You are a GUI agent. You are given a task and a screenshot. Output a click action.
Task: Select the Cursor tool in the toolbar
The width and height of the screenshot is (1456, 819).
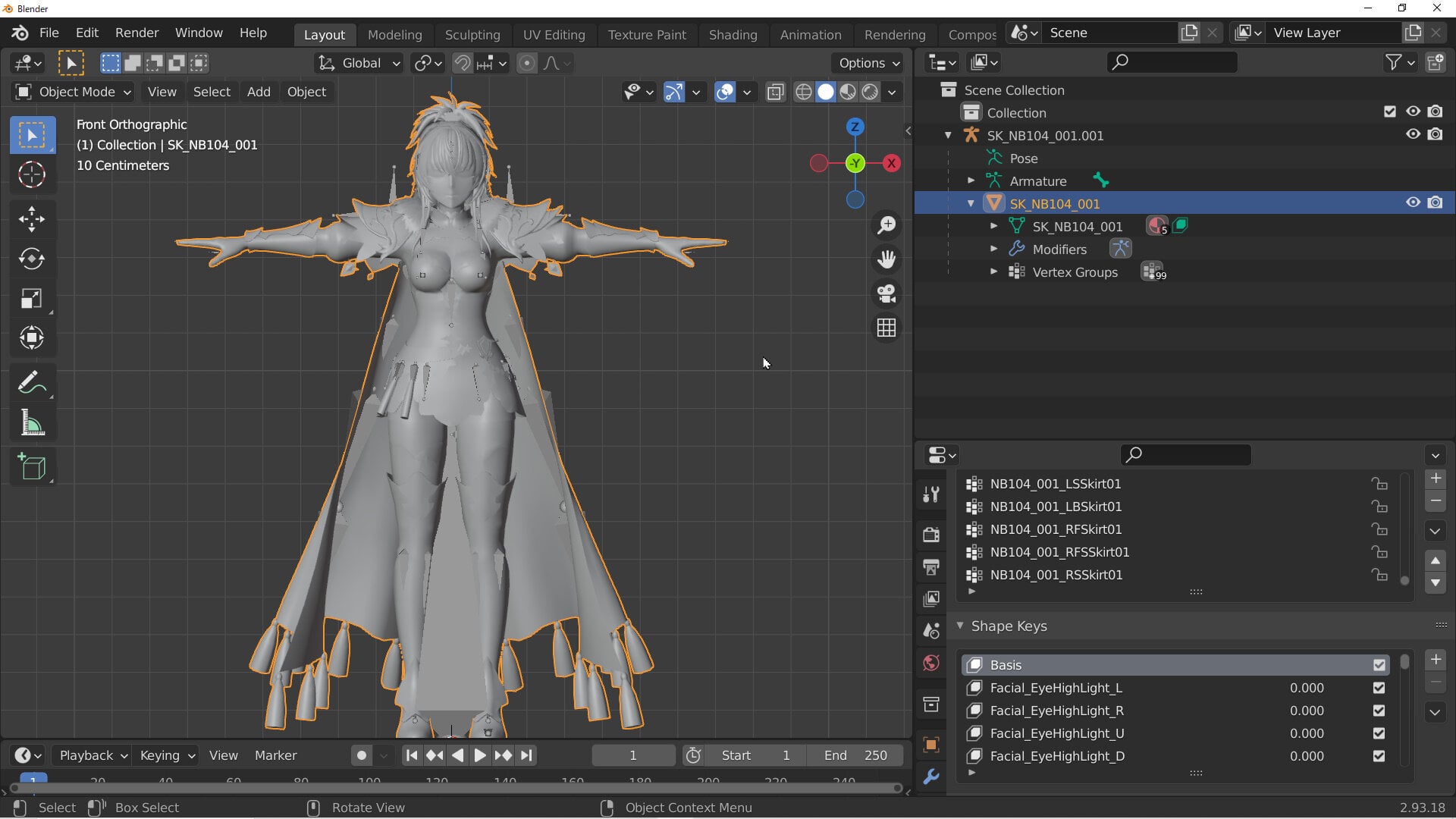[32, 174]
